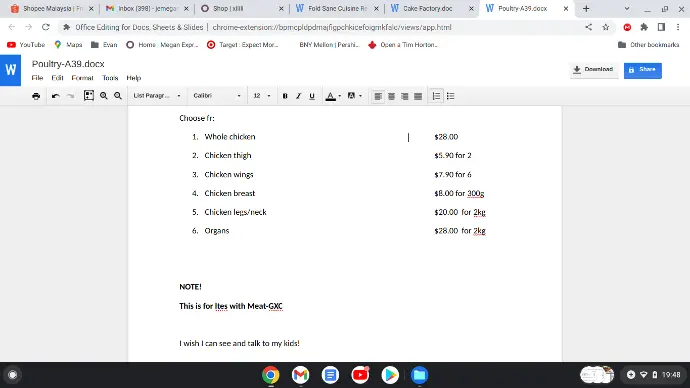Toggle Bold formatting
The height and width of the screenshot is (388, 690).
(285, 96)
